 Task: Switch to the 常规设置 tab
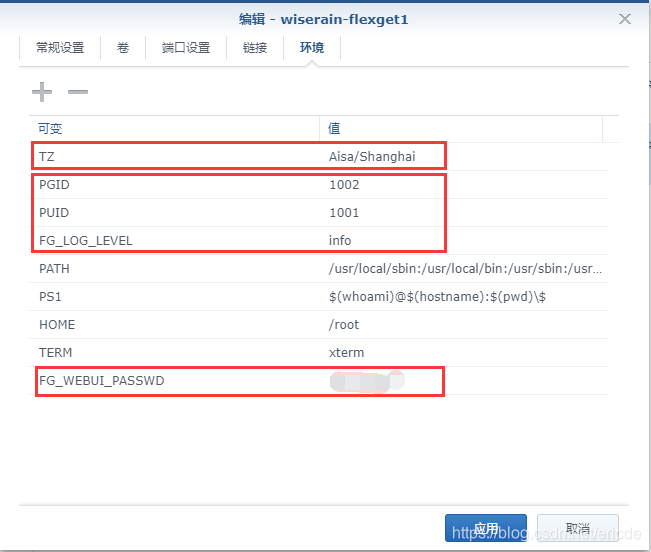click(x=60, y=48)
